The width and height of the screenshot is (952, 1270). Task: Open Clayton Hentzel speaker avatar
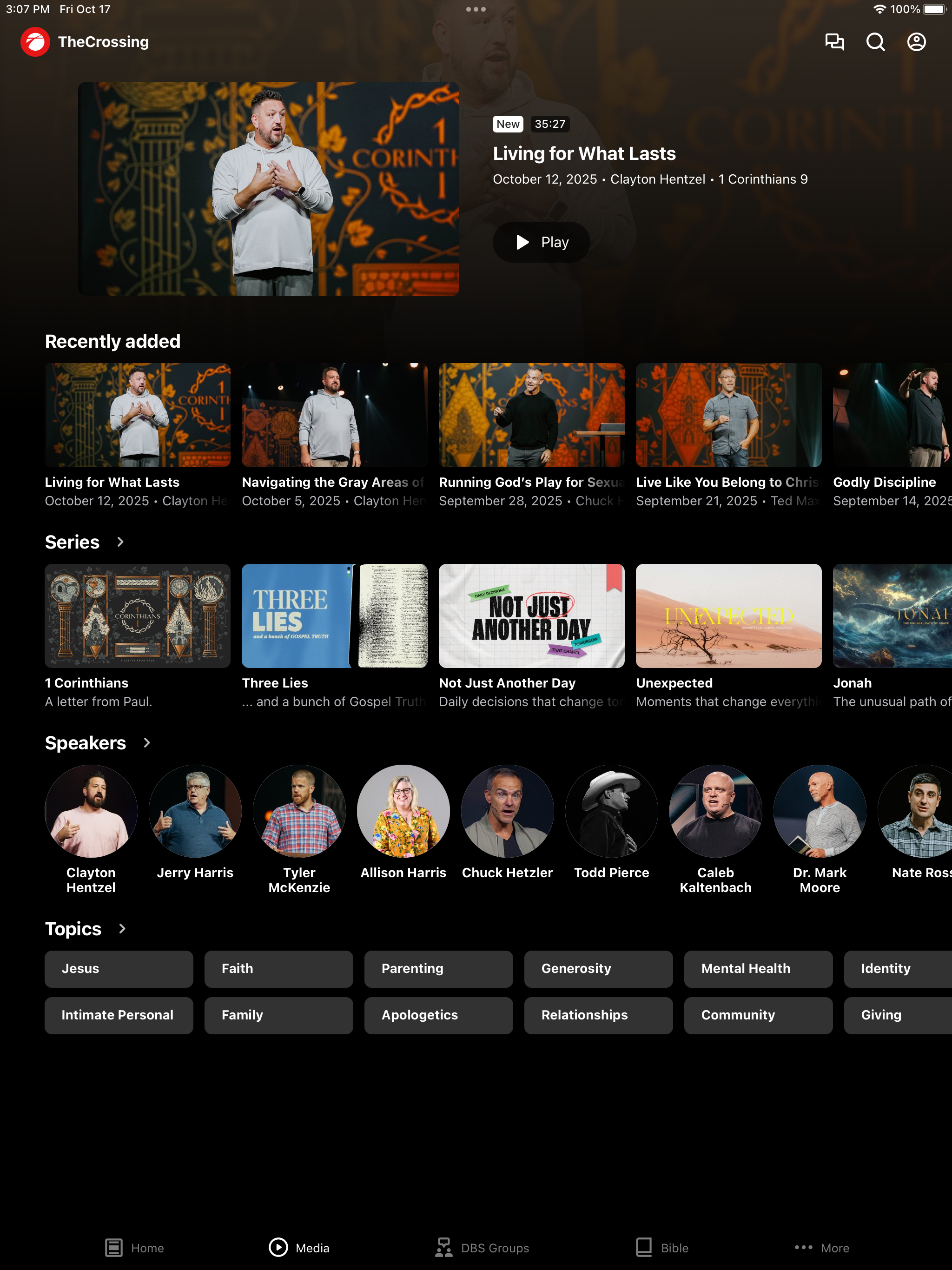(91, 811)
